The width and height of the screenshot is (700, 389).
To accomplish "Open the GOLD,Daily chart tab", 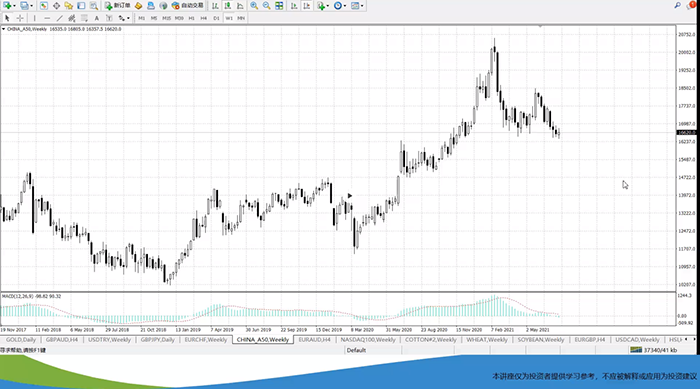I will pos(21,340).
